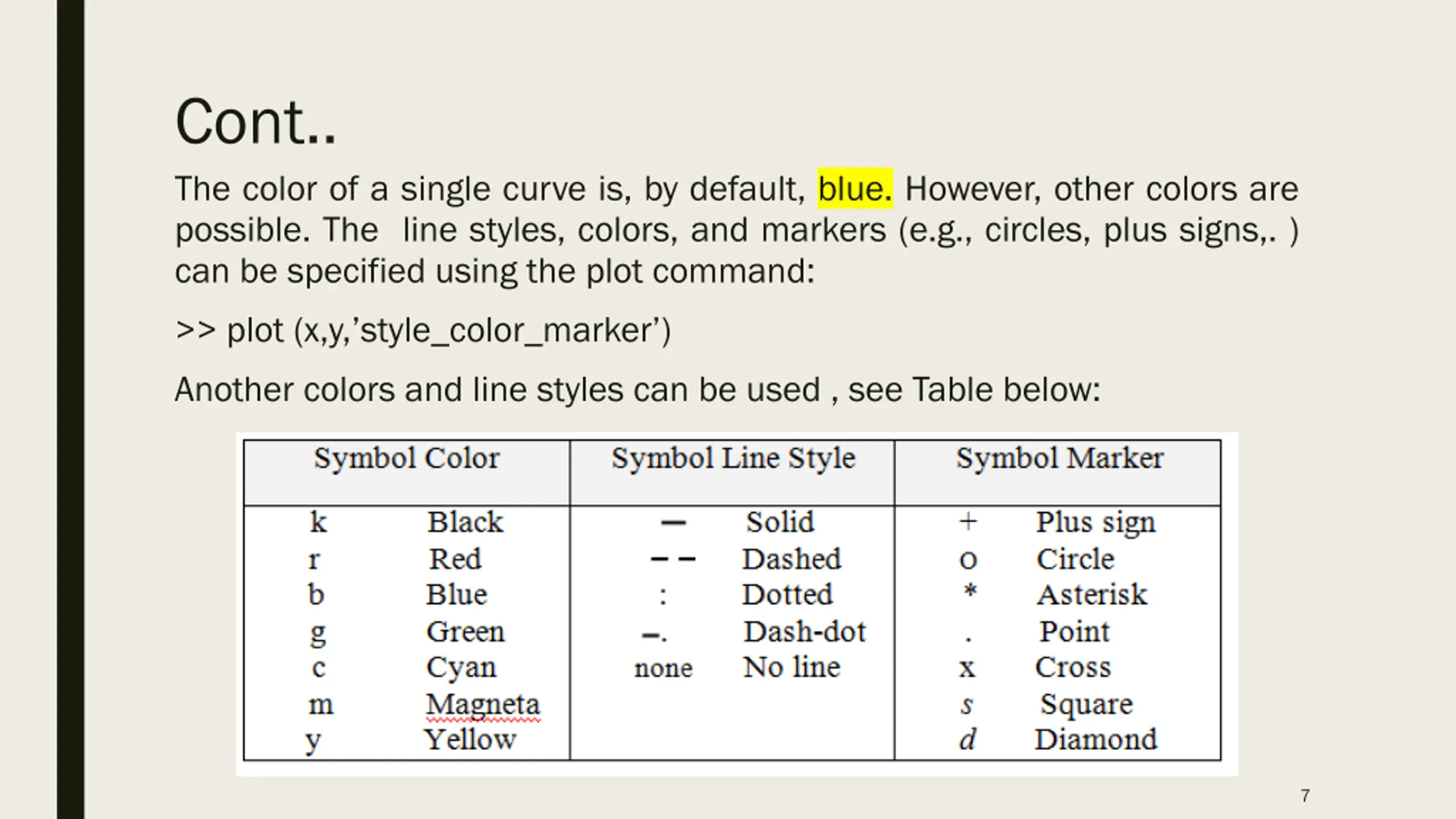The image size is (1456, 819).
Task: Click the word "Black" in the color column
Action: pos(465,522)
